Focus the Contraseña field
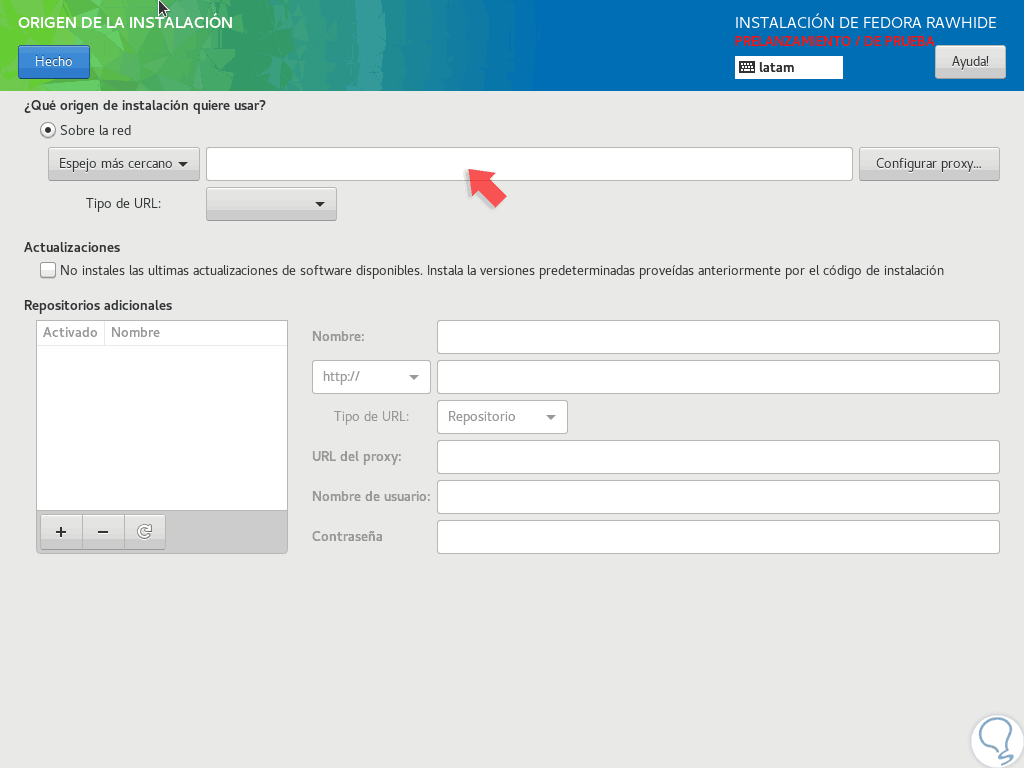Viewport: 1024px width, 768px height. pos(718,537)
